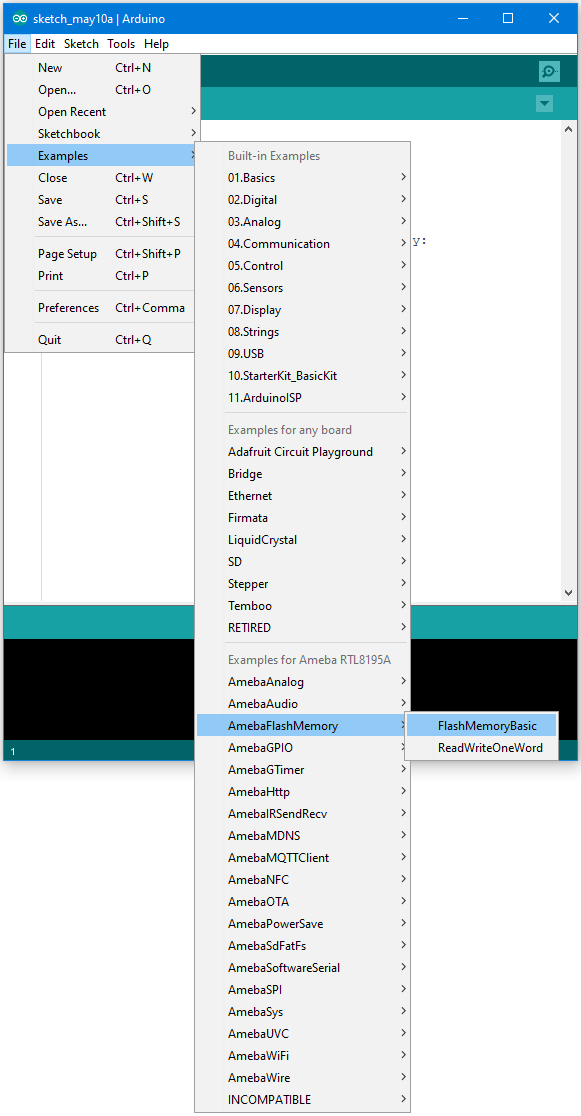Click the Arduino logo in title bar

pyautogui.click(x=20, y=19)
